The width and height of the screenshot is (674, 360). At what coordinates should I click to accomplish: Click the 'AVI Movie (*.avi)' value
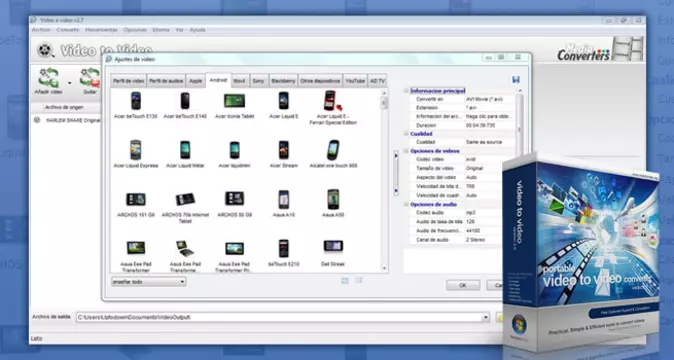click(484, 99)
